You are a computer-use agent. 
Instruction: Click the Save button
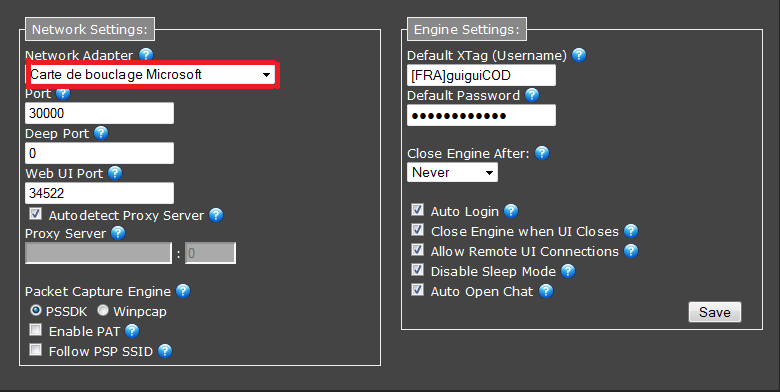pos(715,312)
